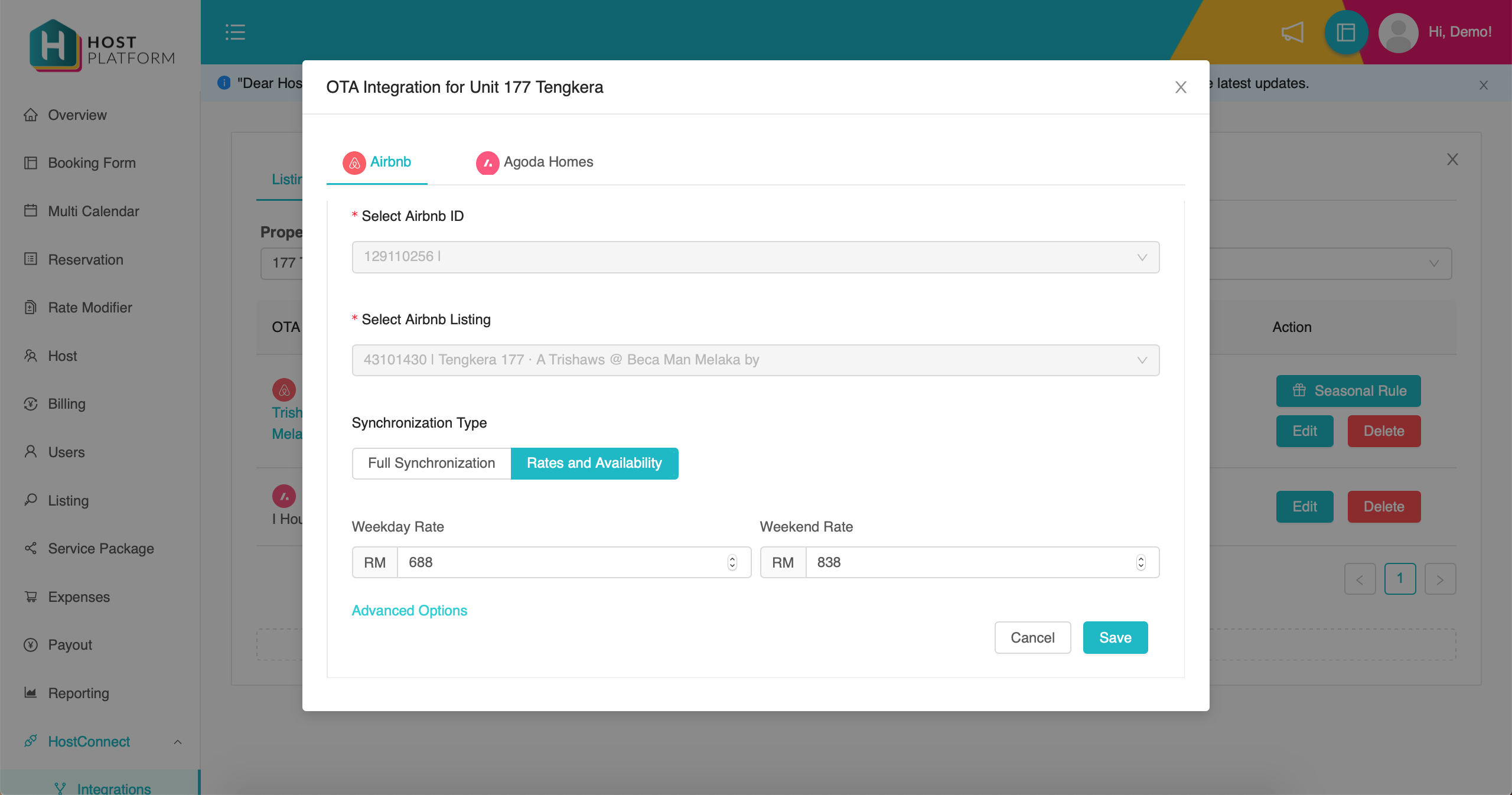Adjust the Weekday Rate stepper arrows

(x=732, y=562)
